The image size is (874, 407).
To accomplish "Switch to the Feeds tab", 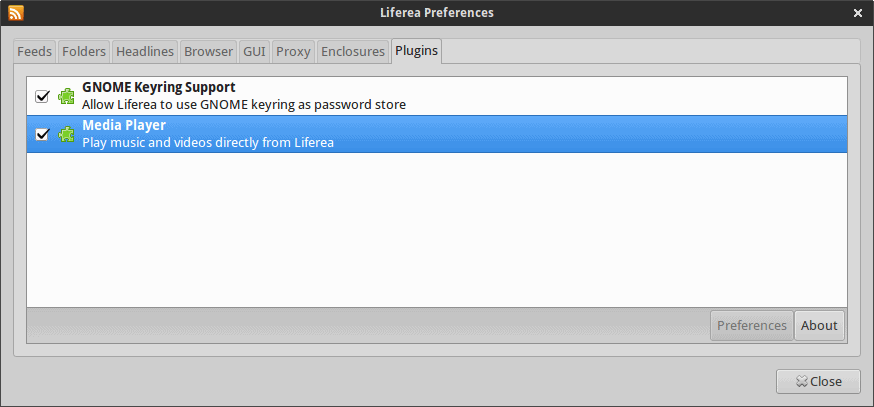I will [x=35, y=52].
